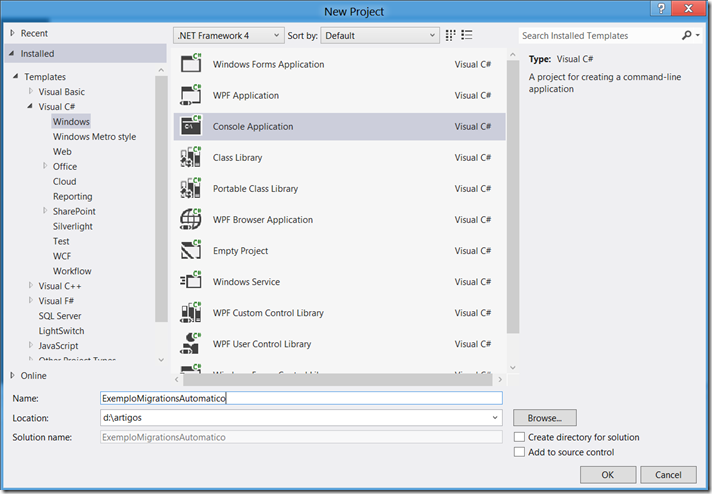Image resolution: width=712 pixels, height=494 pixels.
Task: Click the template list scroll-down arrow
Action: (x=513, y=367)
